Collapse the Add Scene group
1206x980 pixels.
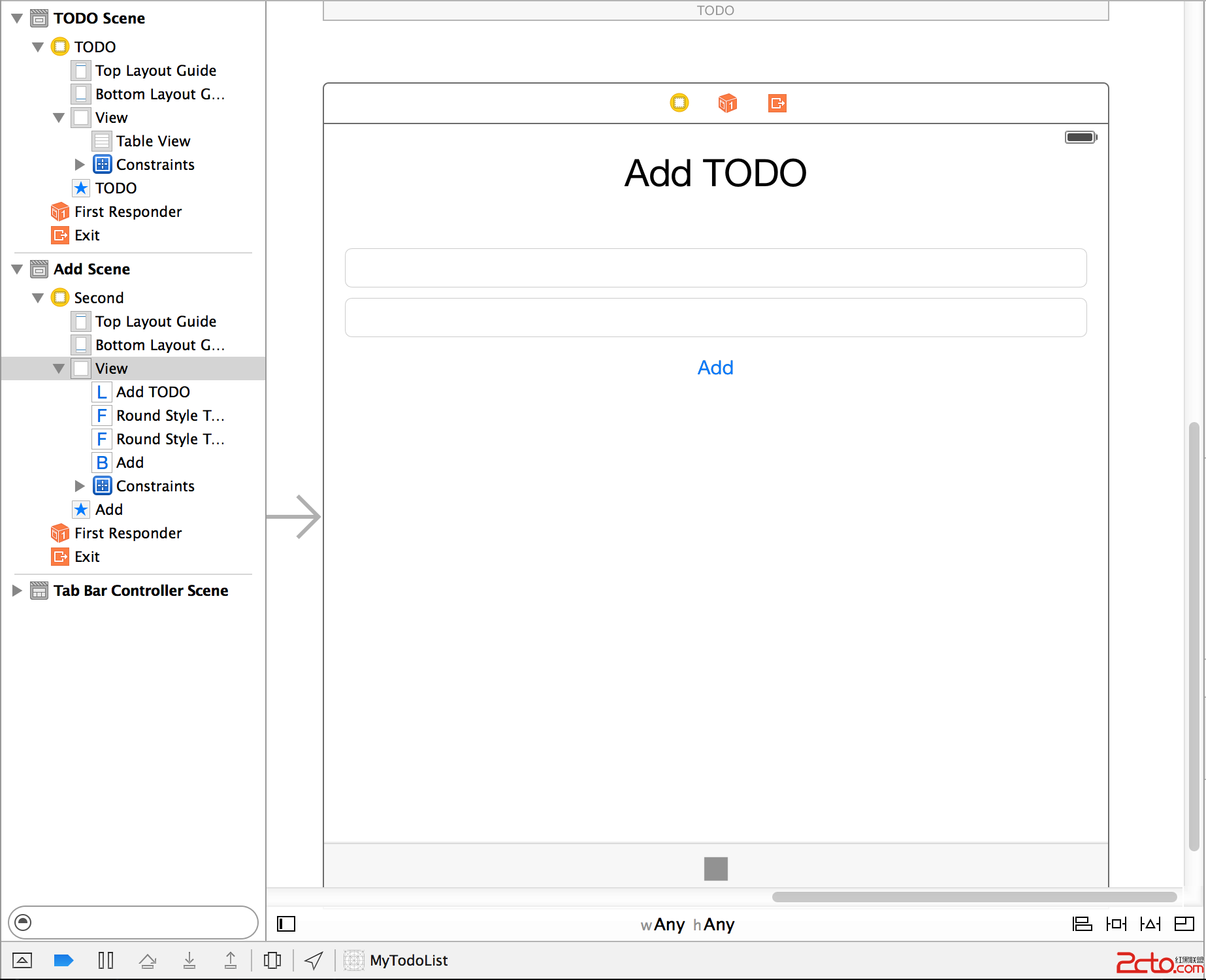[17, 269]
